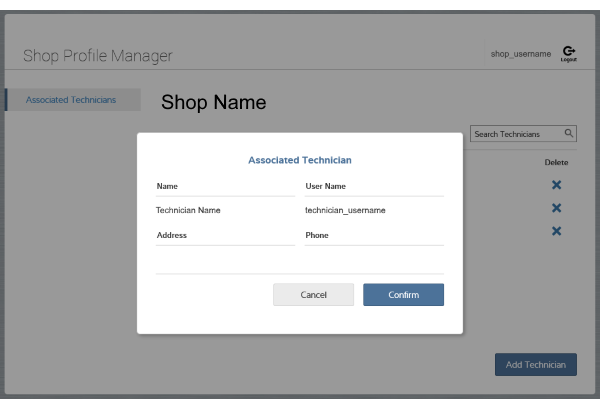Select the Phone field

click(373, 236)
